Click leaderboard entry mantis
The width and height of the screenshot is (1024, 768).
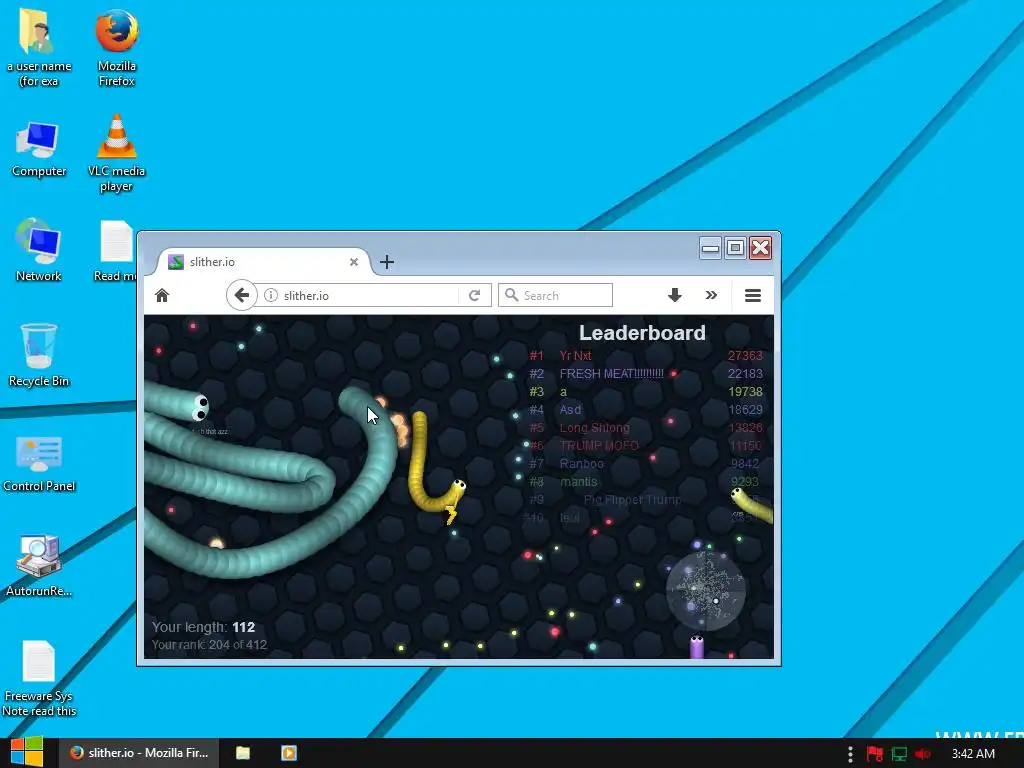[578, 482]
